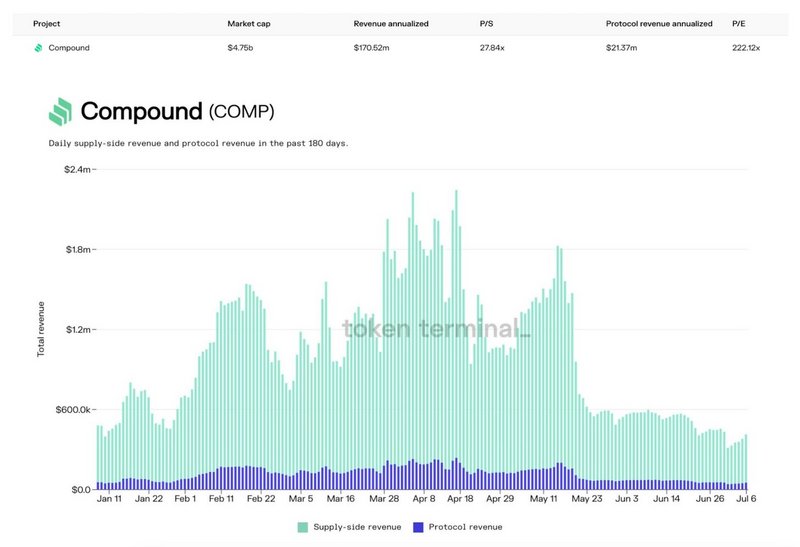The image size is (800, 547).
Task: Select the 222.12x P/E value
Action: (746, 47)
